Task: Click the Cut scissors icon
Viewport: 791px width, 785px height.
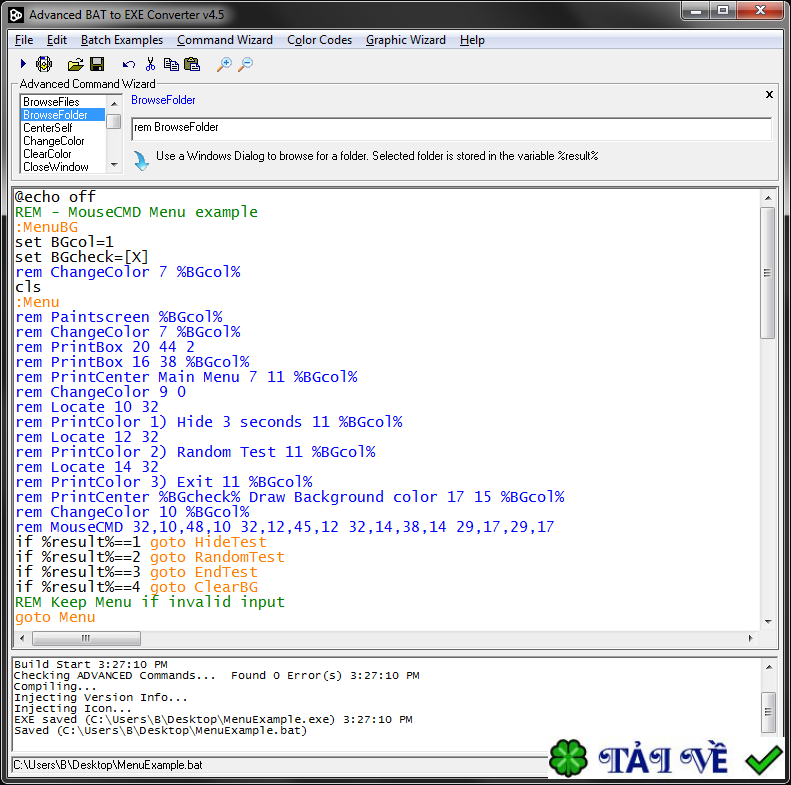Action: pos(150,64)
